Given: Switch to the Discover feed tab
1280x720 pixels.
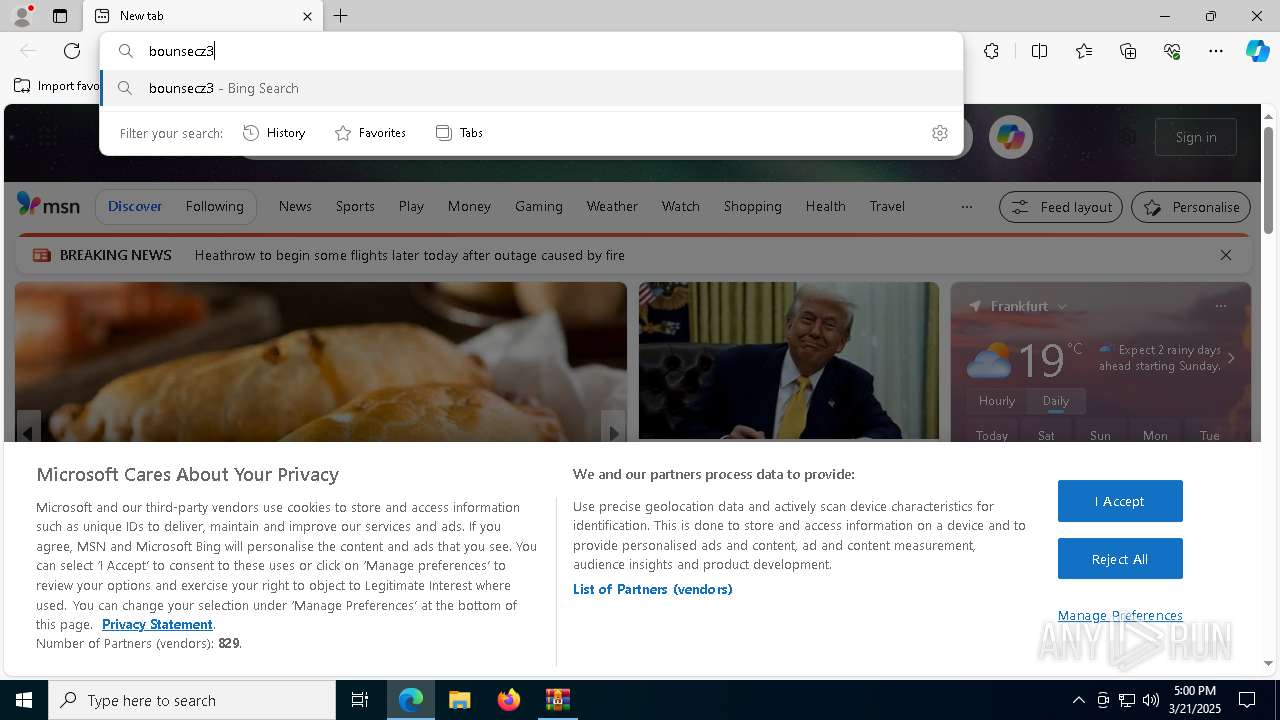Looking at the screenshot, I should tap(135, 206).
